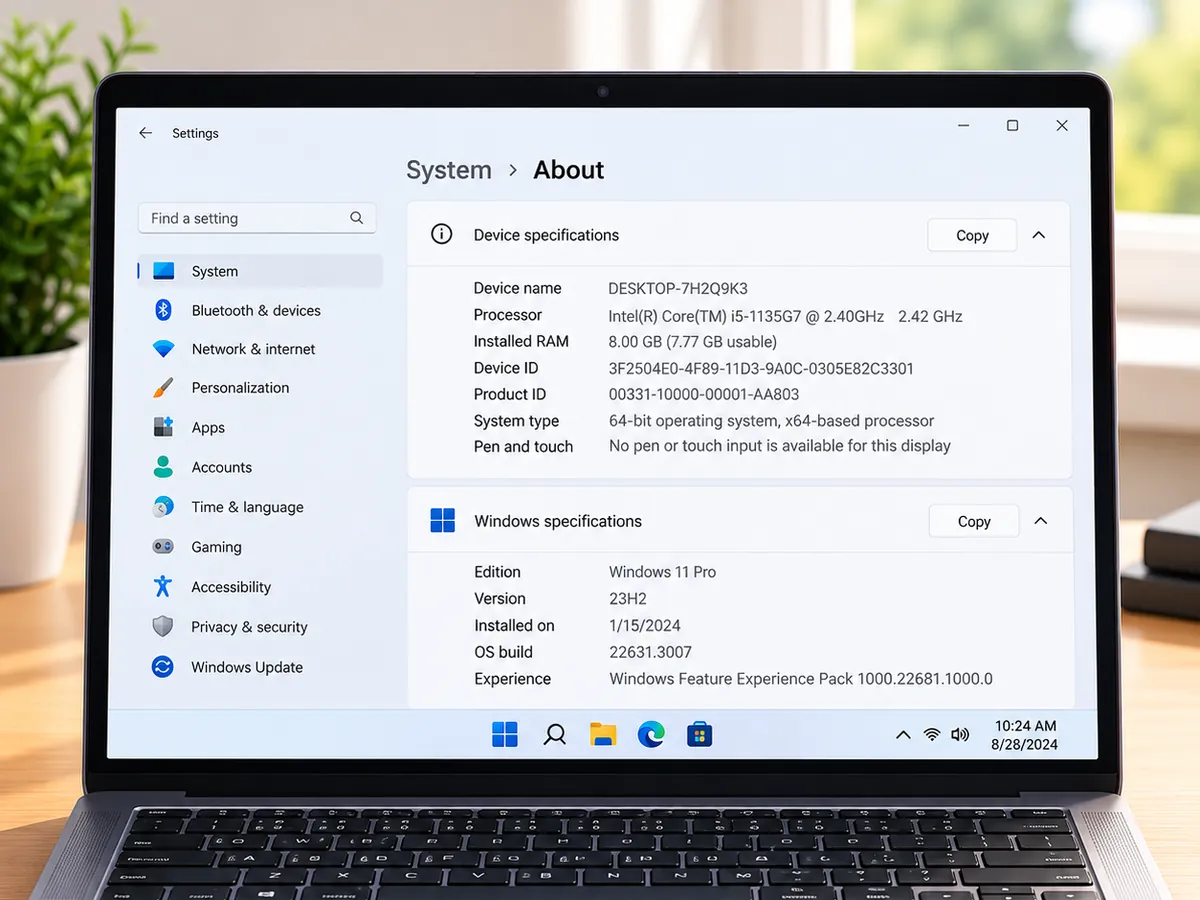Click the Time & language globe icon
The image size is (1200, 900).
163,507
